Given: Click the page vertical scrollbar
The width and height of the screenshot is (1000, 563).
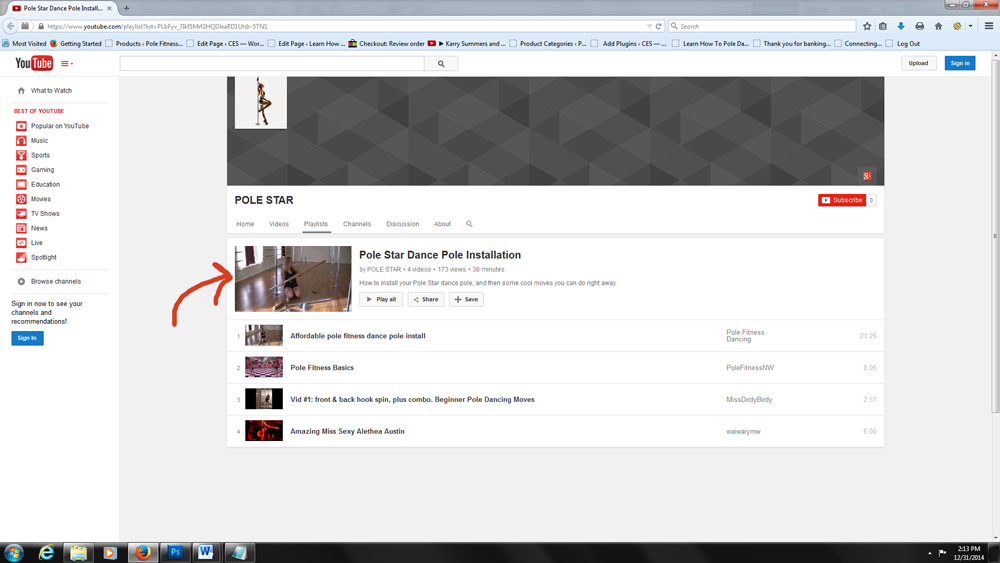Looking at the screenshot, I should coord(996,236).
